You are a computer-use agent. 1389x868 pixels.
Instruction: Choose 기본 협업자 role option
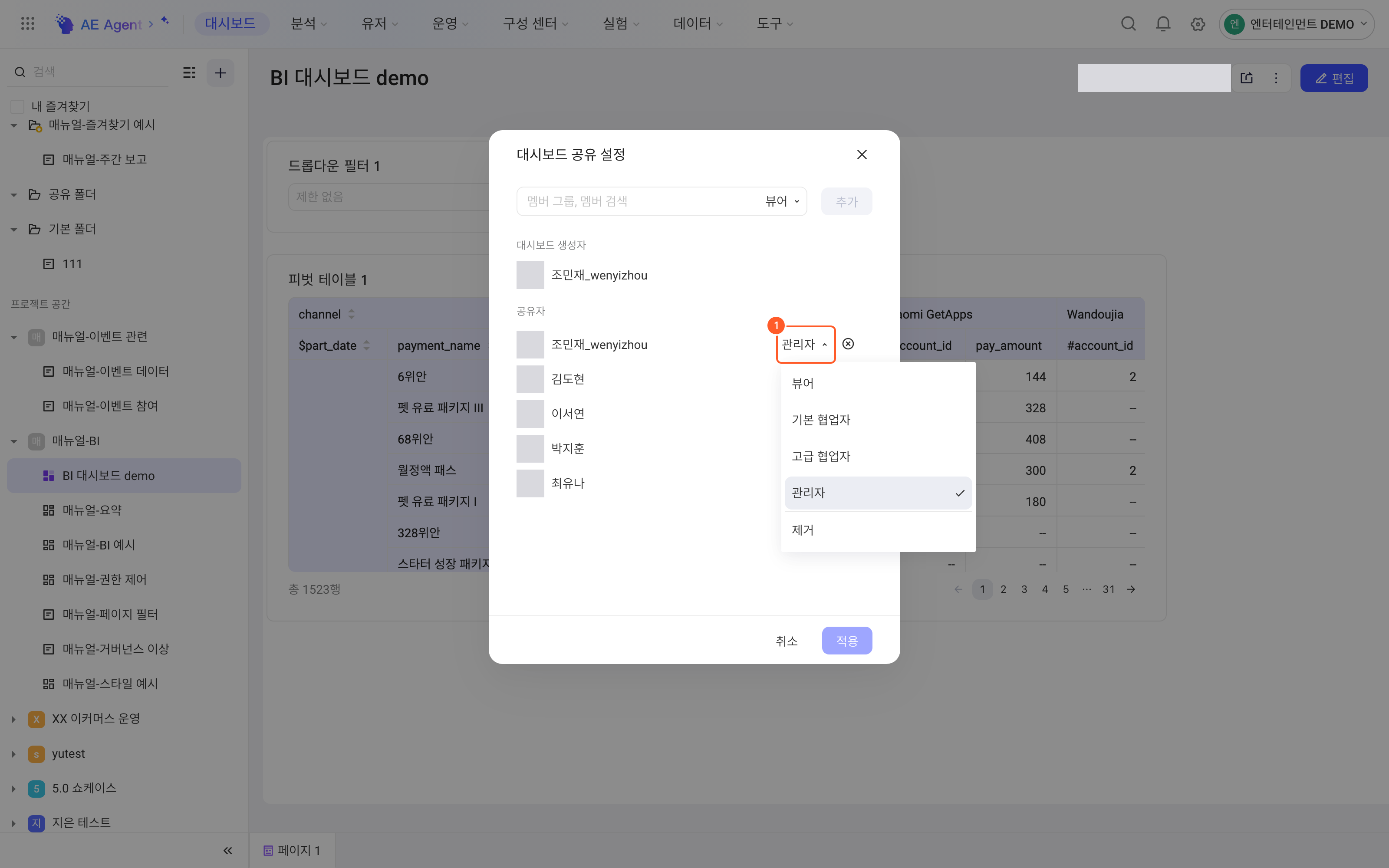pos(878,420)
